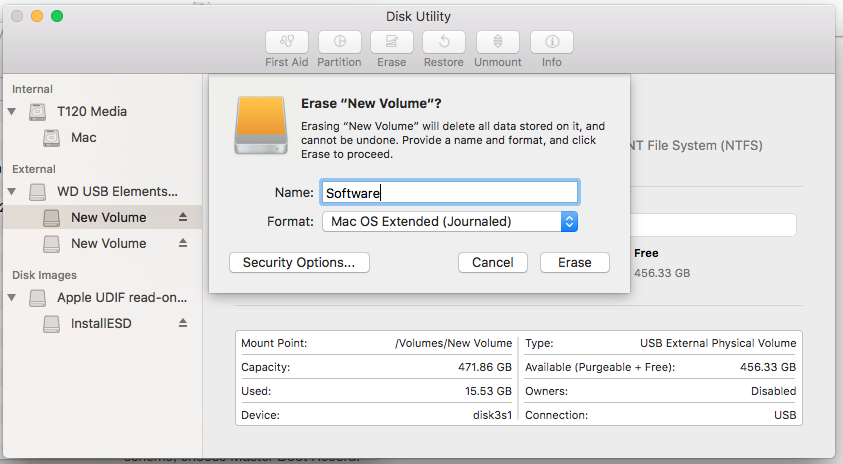
Task: Click the WD USB Elements drive icon
Action: click(38, 192)
